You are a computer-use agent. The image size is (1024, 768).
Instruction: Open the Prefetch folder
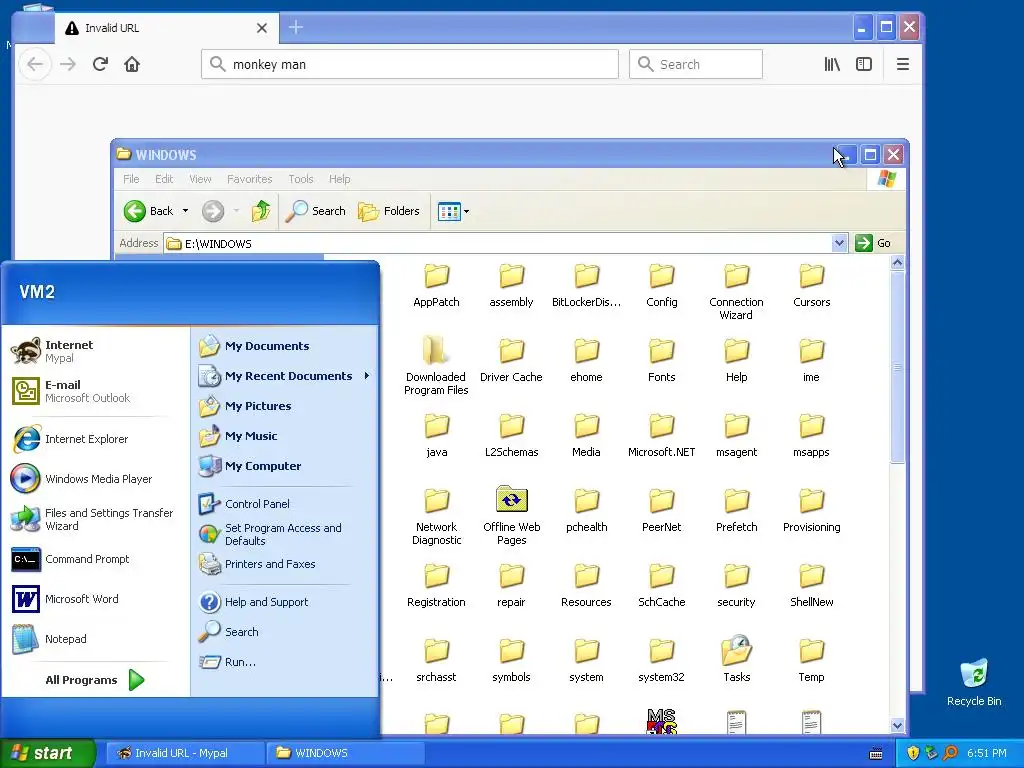(736, 509)
